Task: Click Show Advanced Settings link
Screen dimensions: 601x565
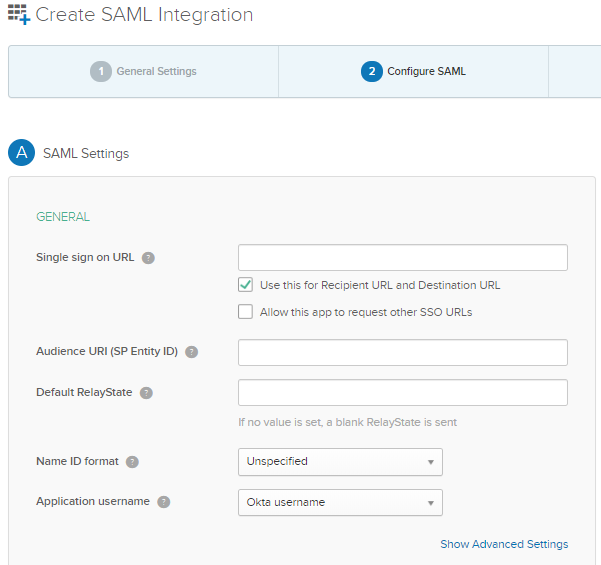Action: [x=504, y=544]
